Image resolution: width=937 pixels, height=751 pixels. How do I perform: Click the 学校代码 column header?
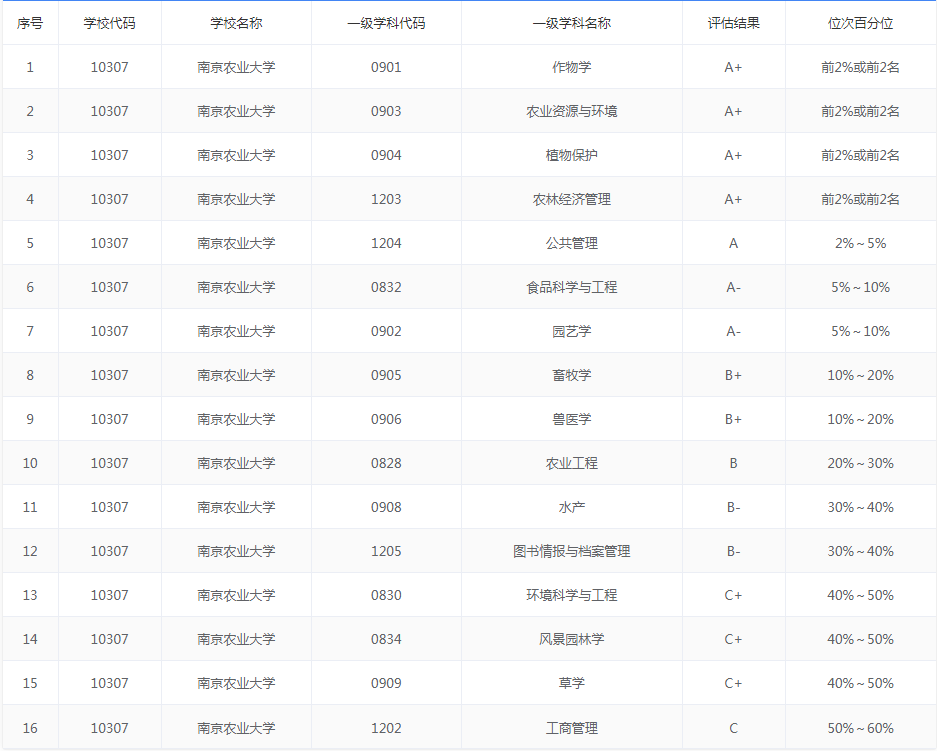111,22
